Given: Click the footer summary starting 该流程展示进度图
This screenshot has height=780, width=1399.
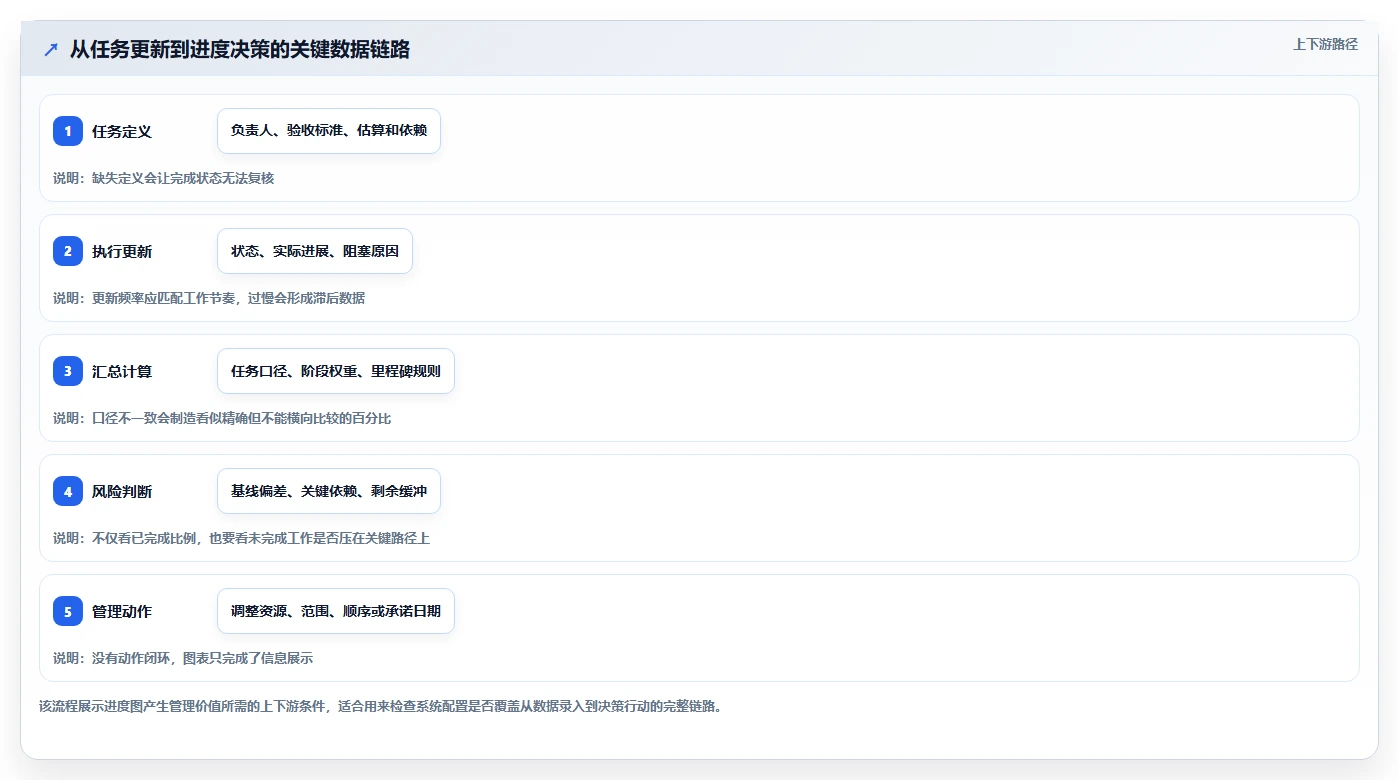Looking at the screenshot, I should tap(380, 706).
